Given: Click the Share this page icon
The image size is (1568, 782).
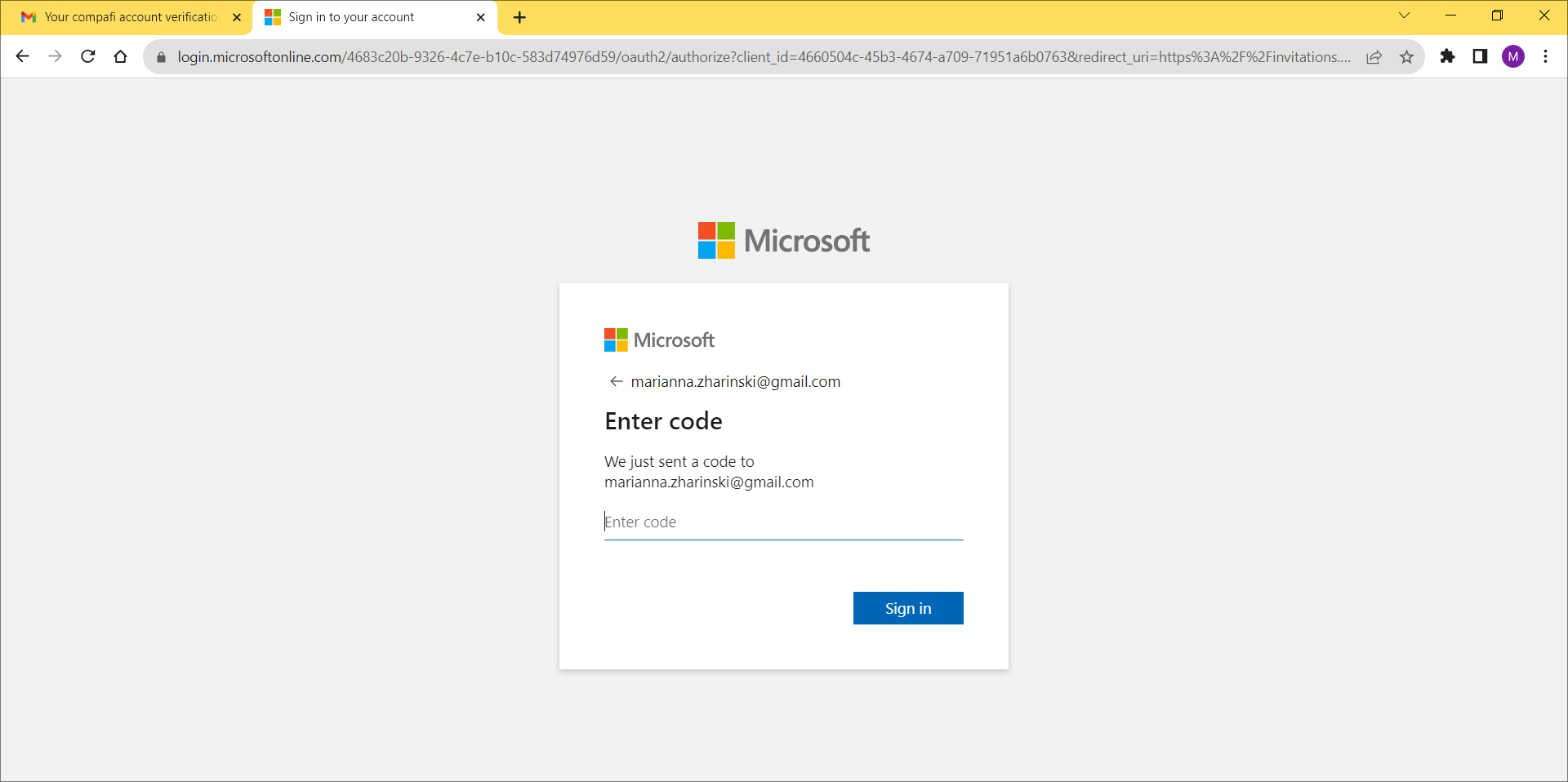Looking at the screenshot, I should coord(1374,57).
